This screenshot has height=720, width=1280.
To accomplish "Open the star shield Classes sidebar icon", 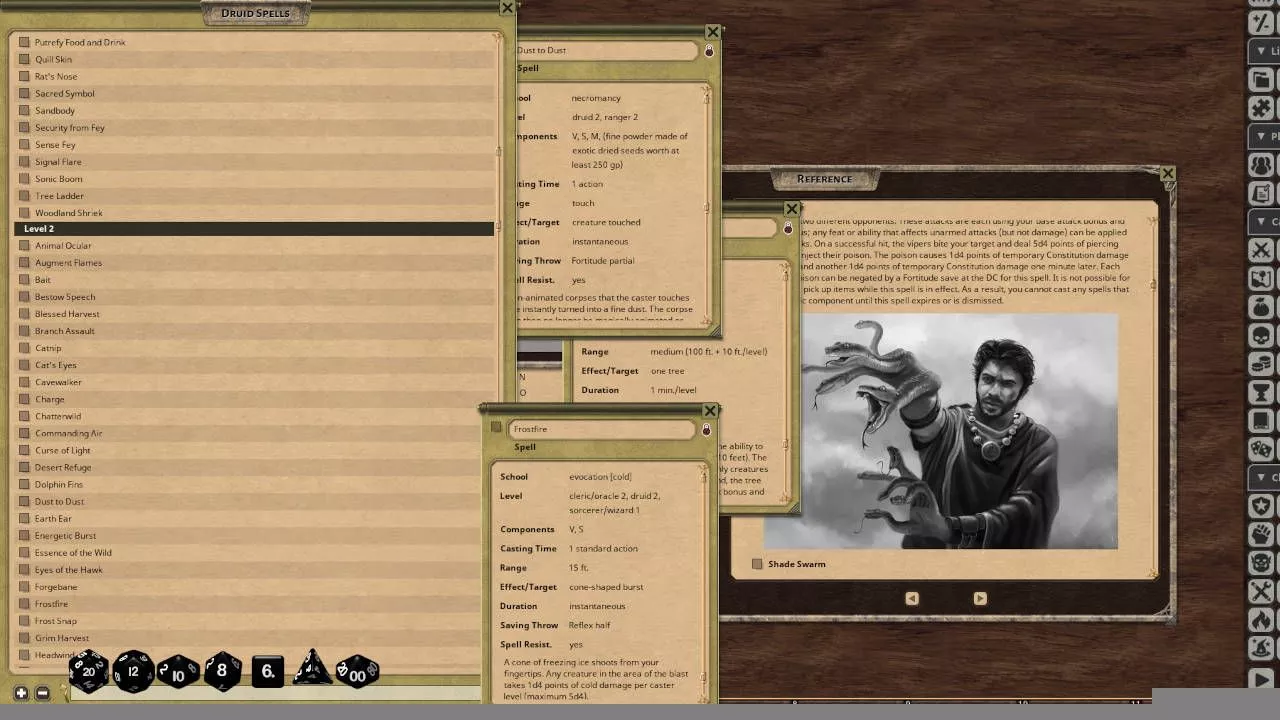I will (1262, 506).
